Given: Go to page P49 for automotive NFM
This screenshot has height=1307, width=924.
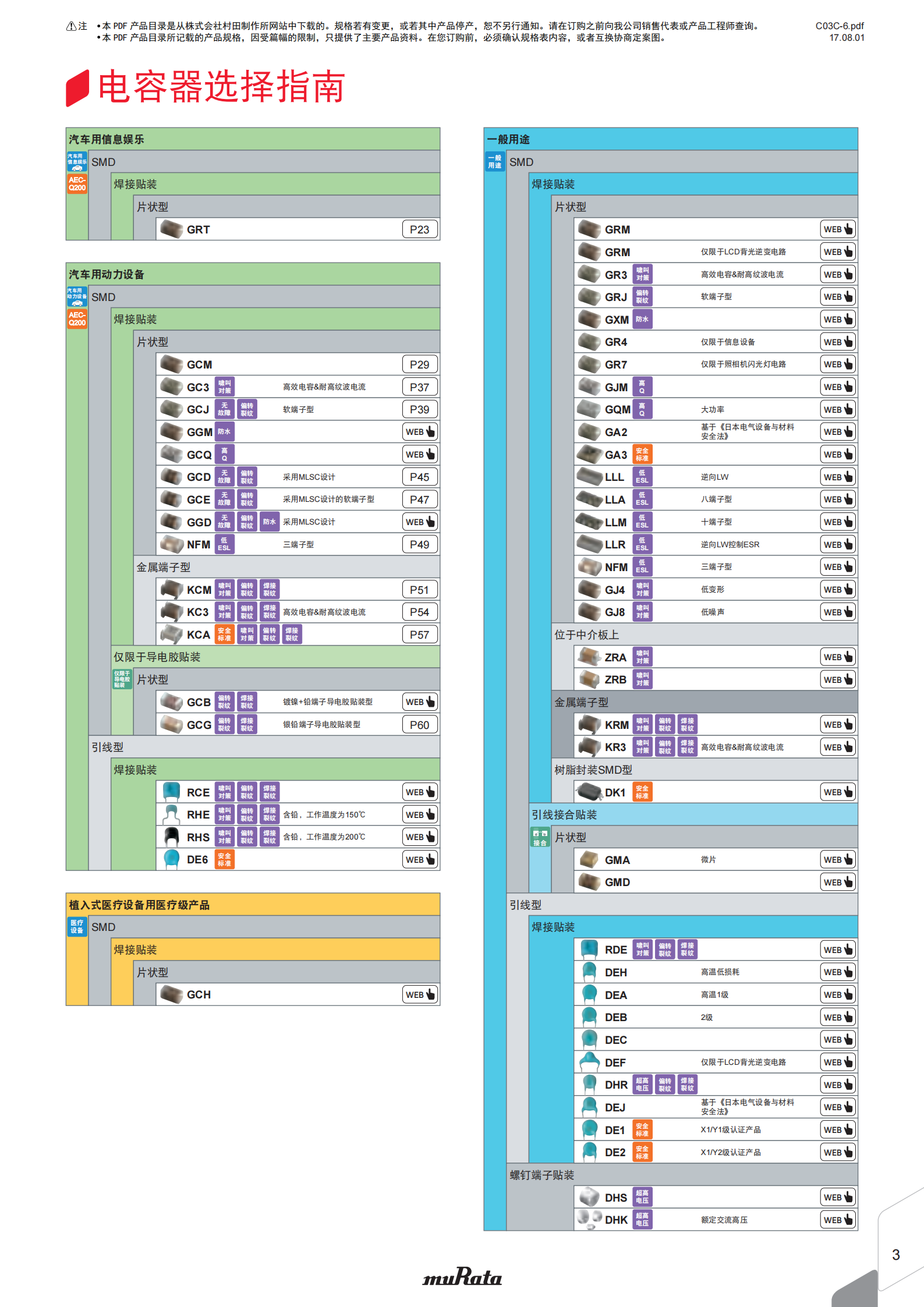Looking at the screenshot, I should (x=419, y=544).
